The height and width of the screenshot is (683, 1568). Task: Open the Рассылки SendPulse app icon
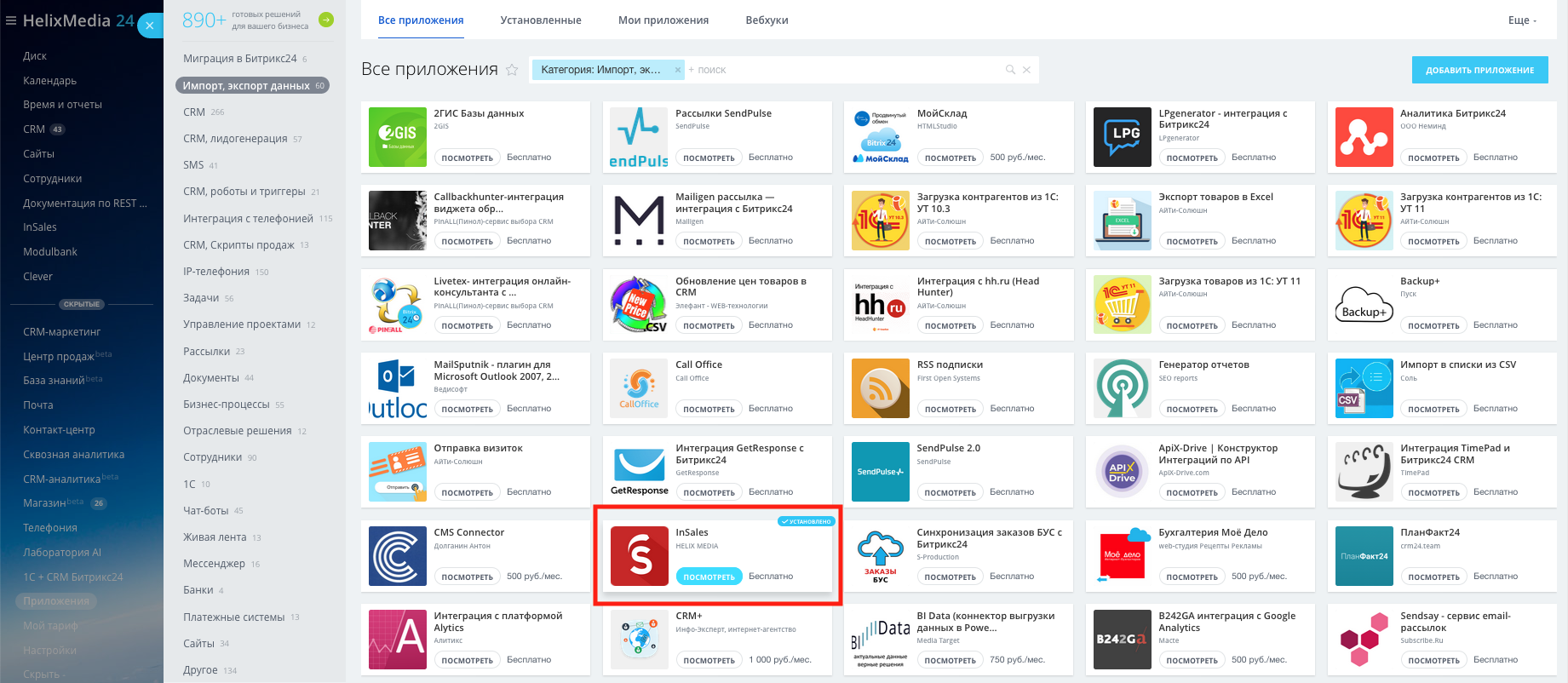click(640, 137)
